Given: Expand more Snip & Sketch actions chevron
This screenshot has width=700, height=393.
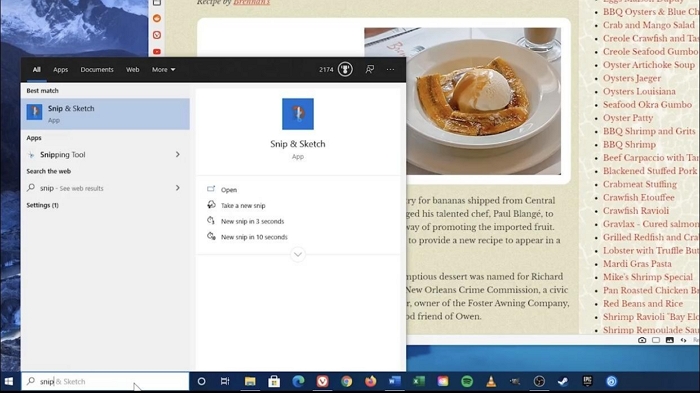Looking at the screenshot, I should 298,255.
